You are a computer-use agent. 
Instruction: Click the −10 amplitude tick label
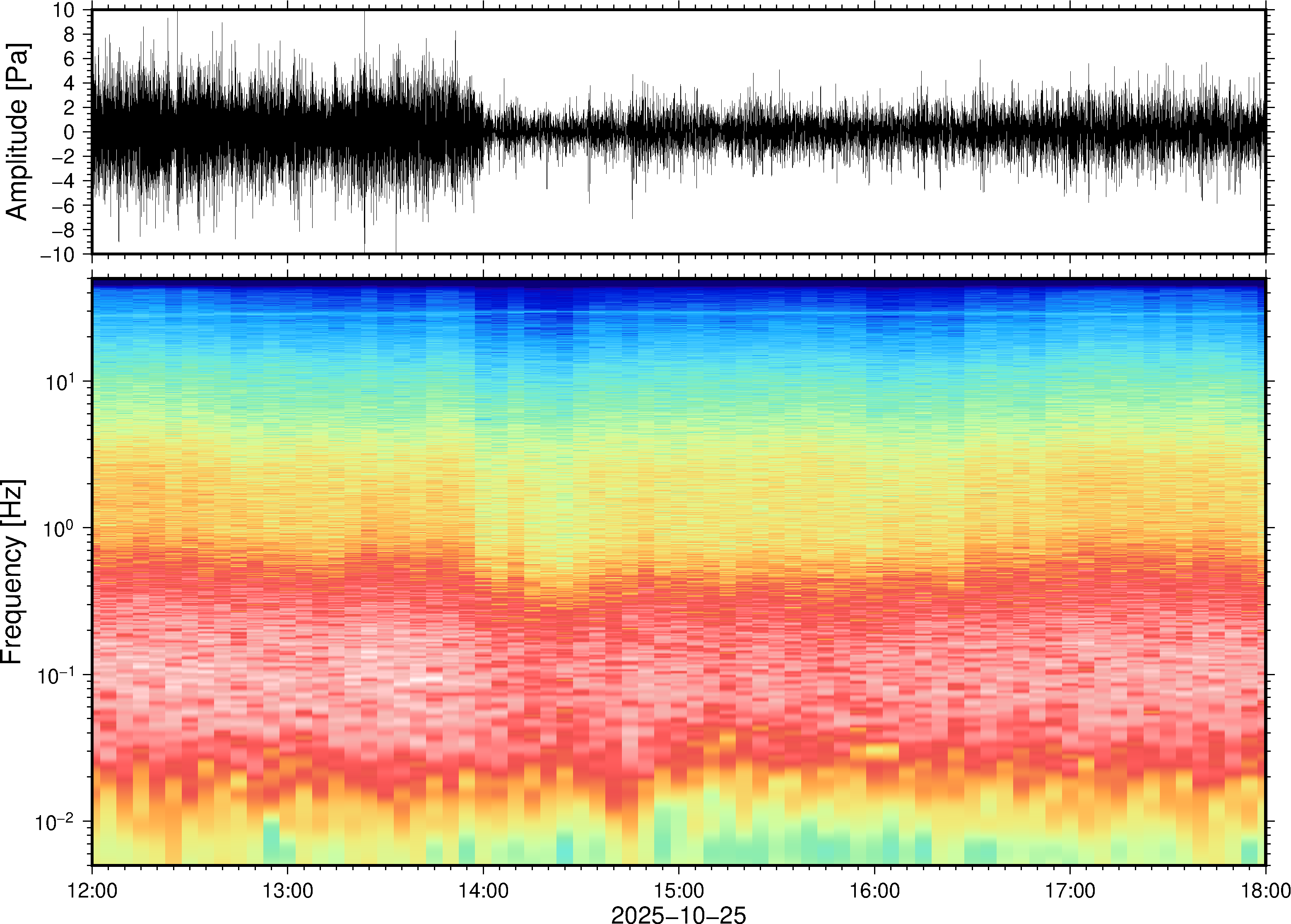click(x=57, y=254)
